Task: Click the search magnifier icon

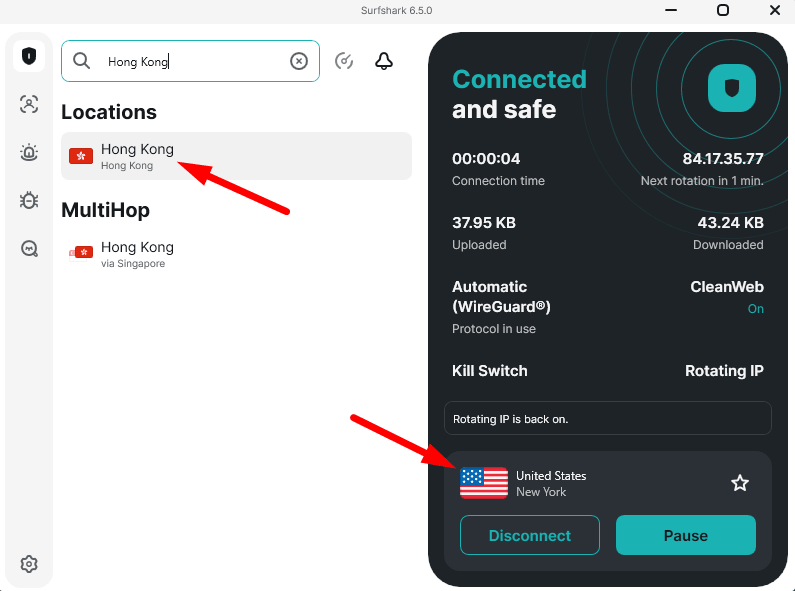Action: point(81,61)
